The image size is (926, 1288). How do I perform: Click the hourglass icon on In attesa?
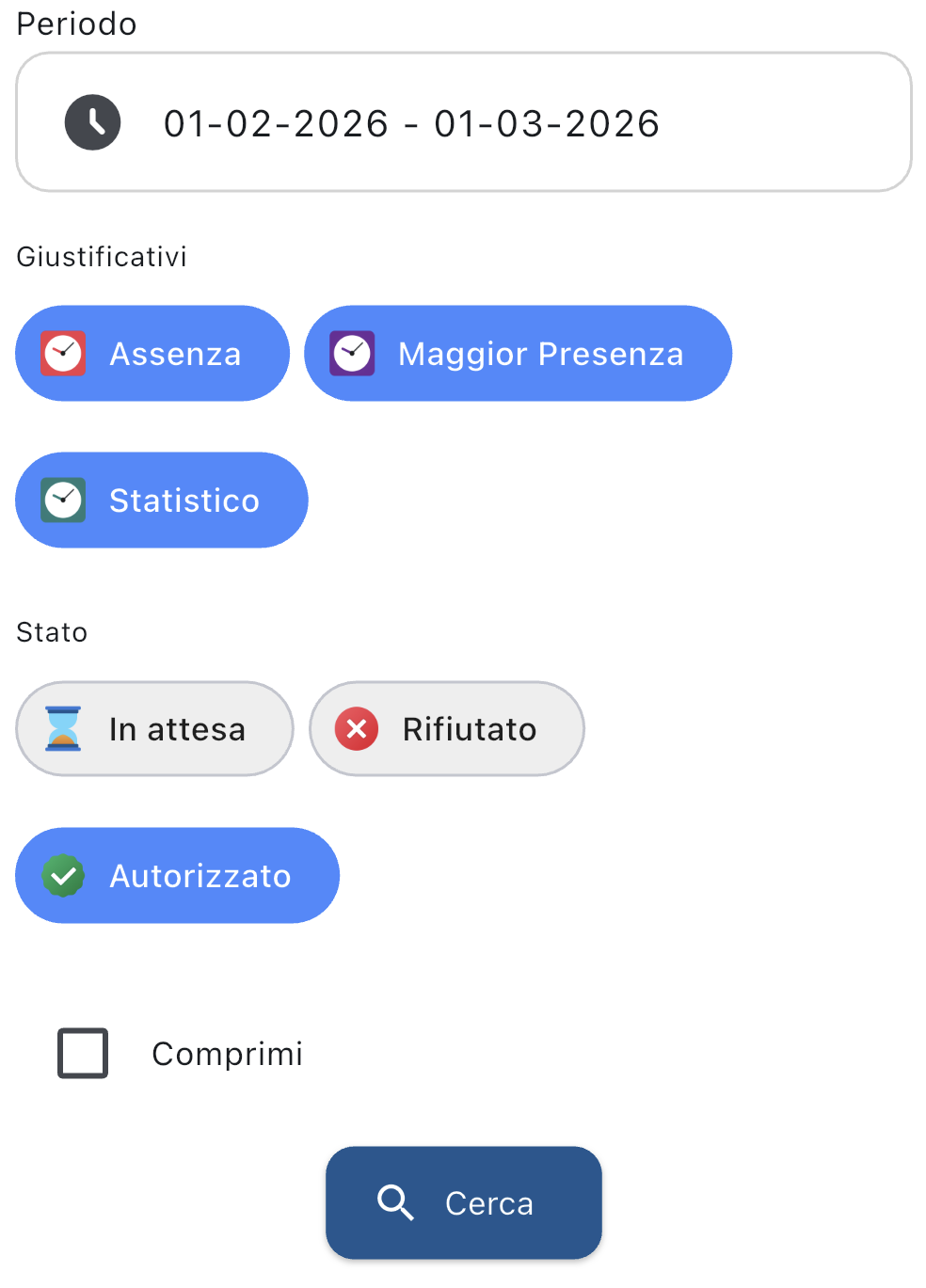63,729
